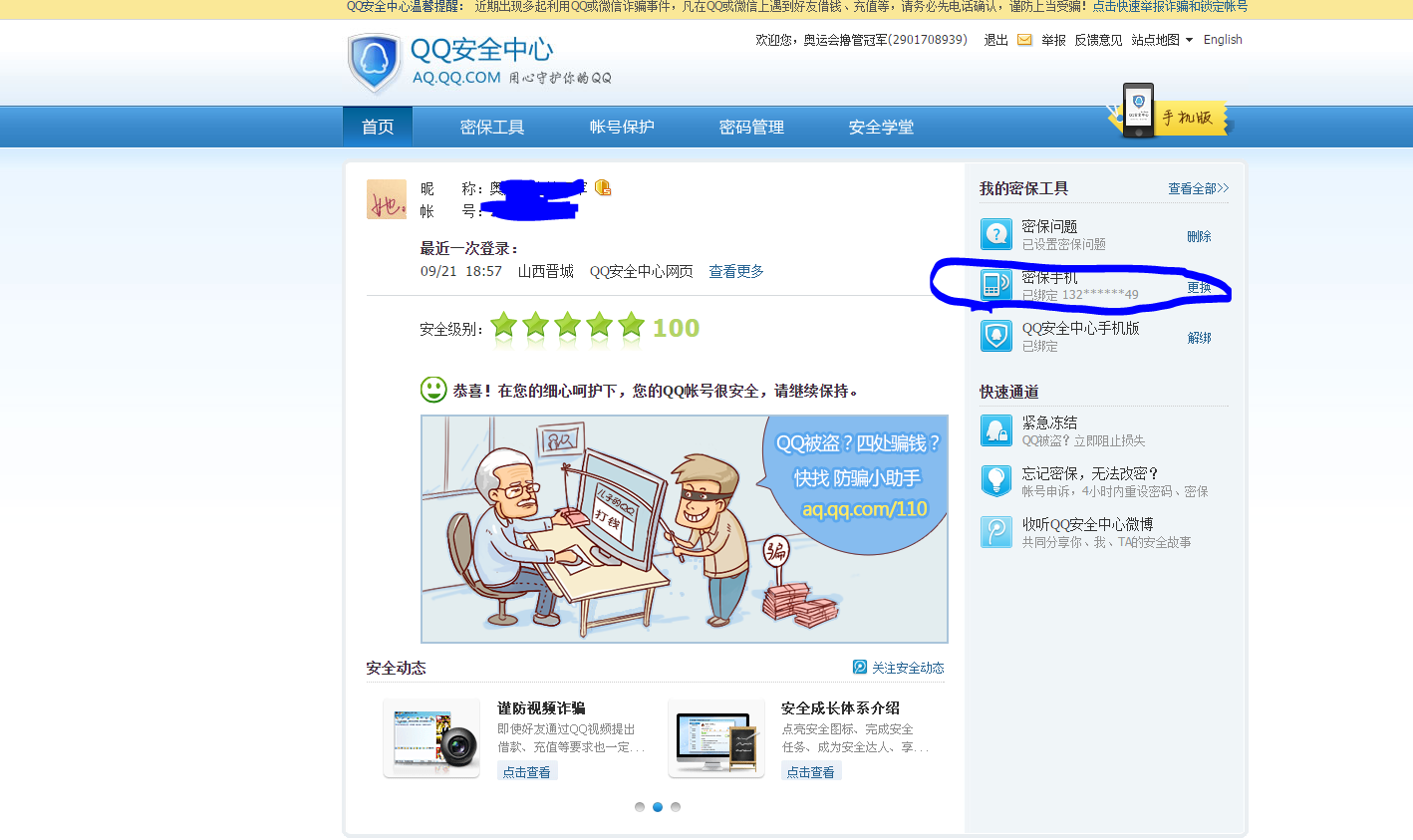Image resolution: width=1413 pixels, height=840 pixels.
Task: Click the QQ安全中心手机版 shield icon
Action: [x=996, y=336]
